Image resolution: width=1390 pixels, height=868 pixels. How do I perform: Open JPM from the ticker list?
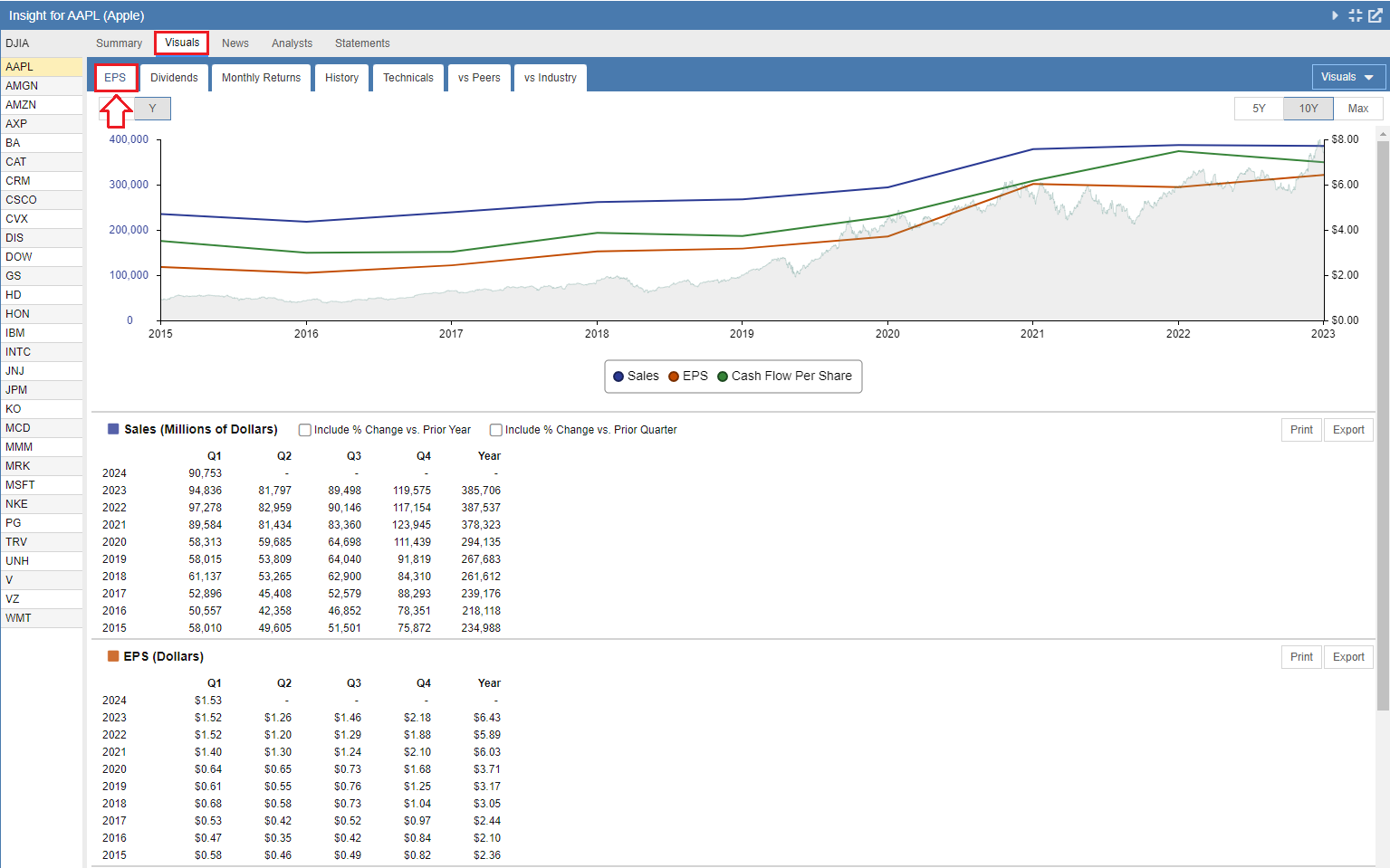click(42, 390)
